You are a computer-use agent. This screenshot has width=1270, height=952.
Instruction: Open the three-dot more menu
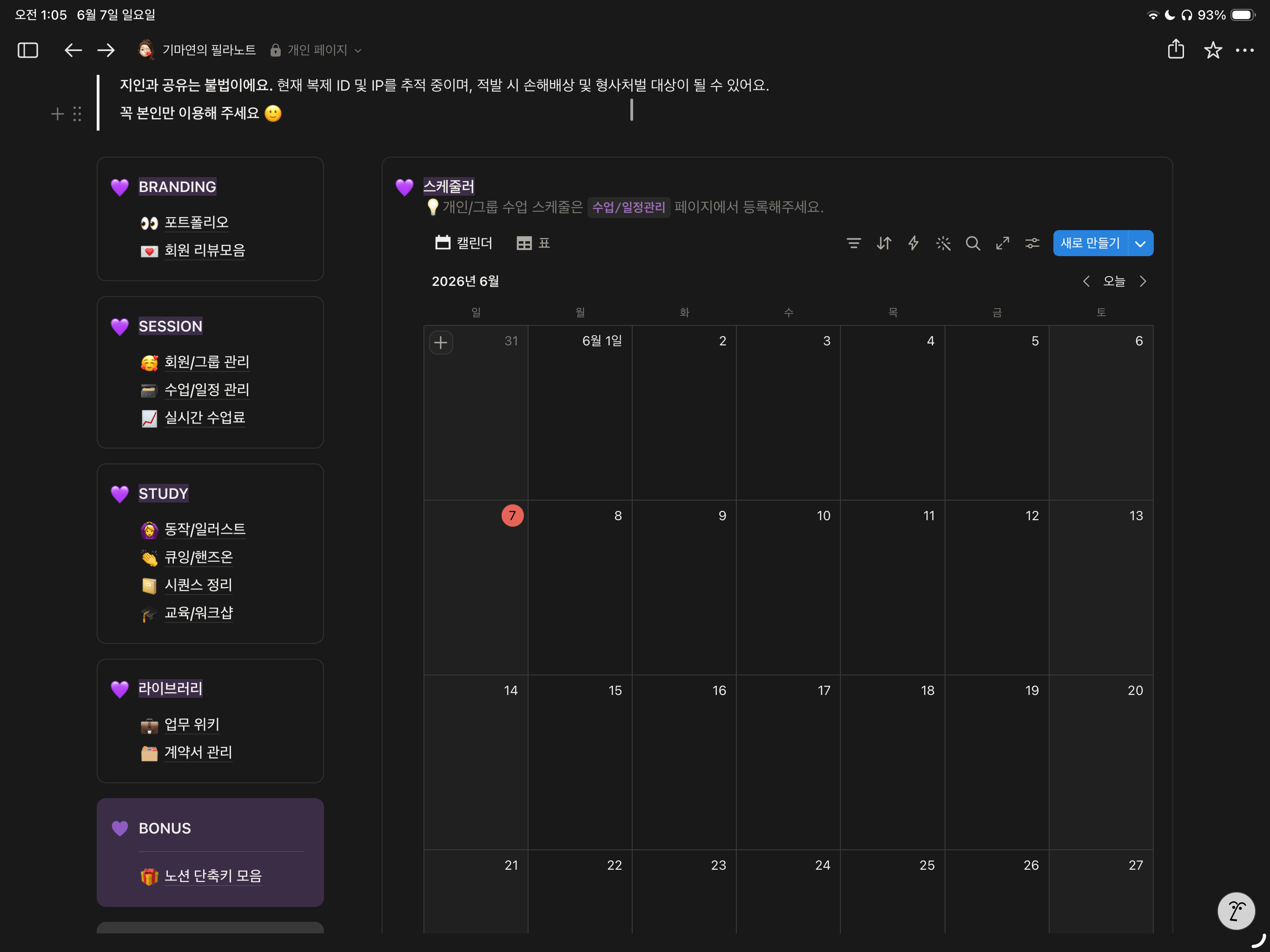[1245, 51]
